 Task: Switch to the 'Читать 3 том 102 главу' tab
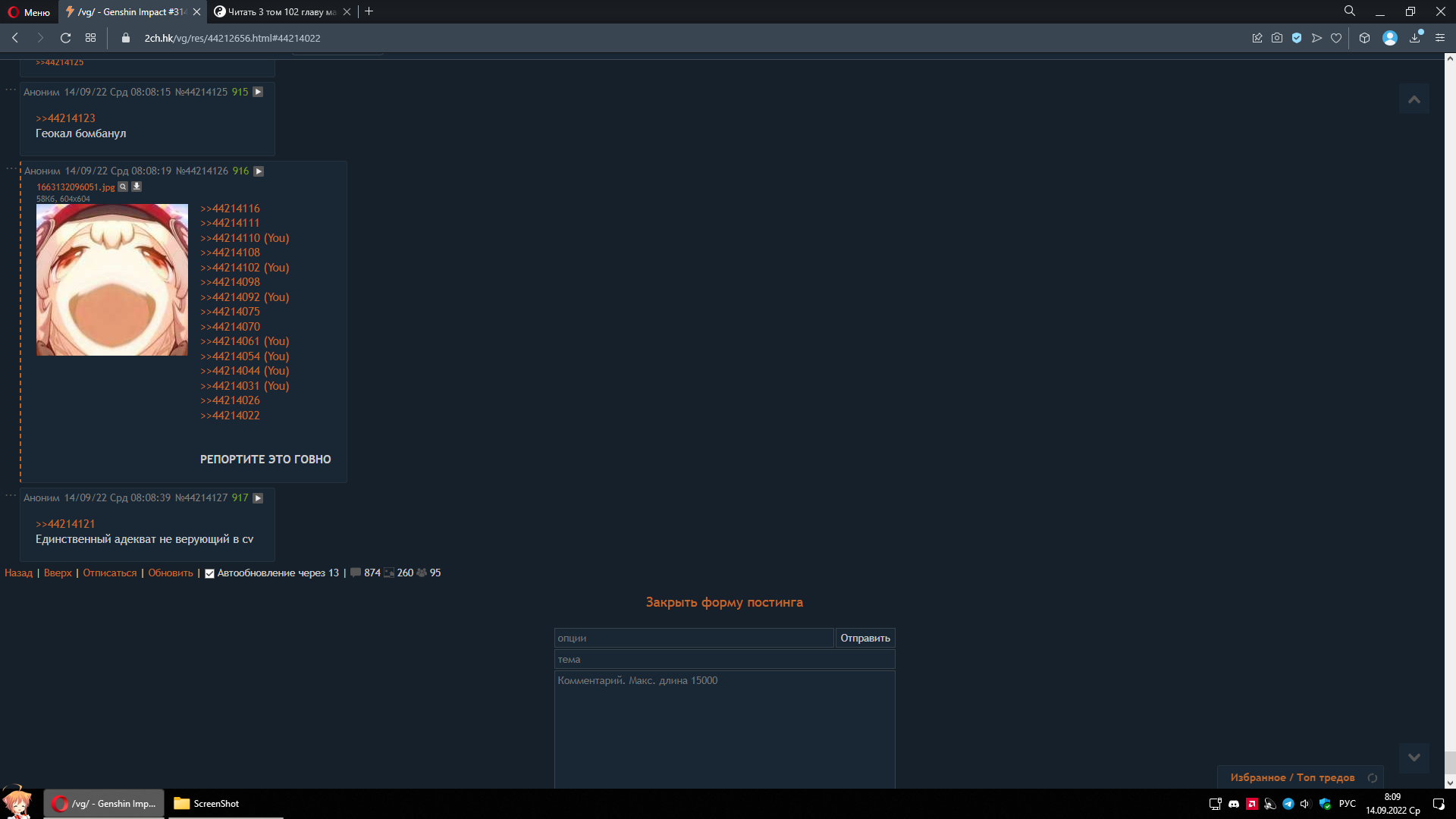pos(281,12)
